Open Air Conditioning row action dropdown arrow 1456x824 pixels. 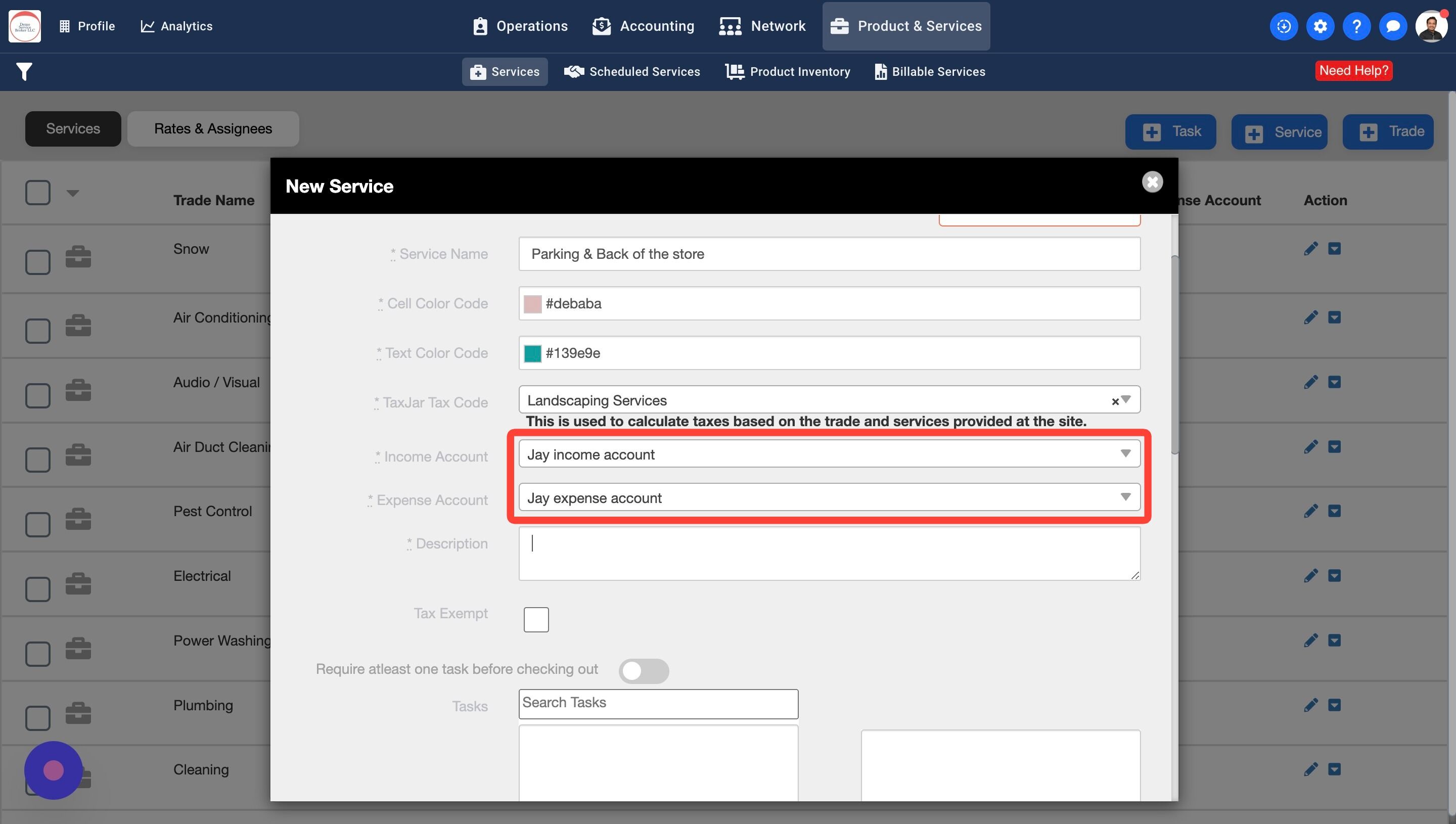point(1334,317)
